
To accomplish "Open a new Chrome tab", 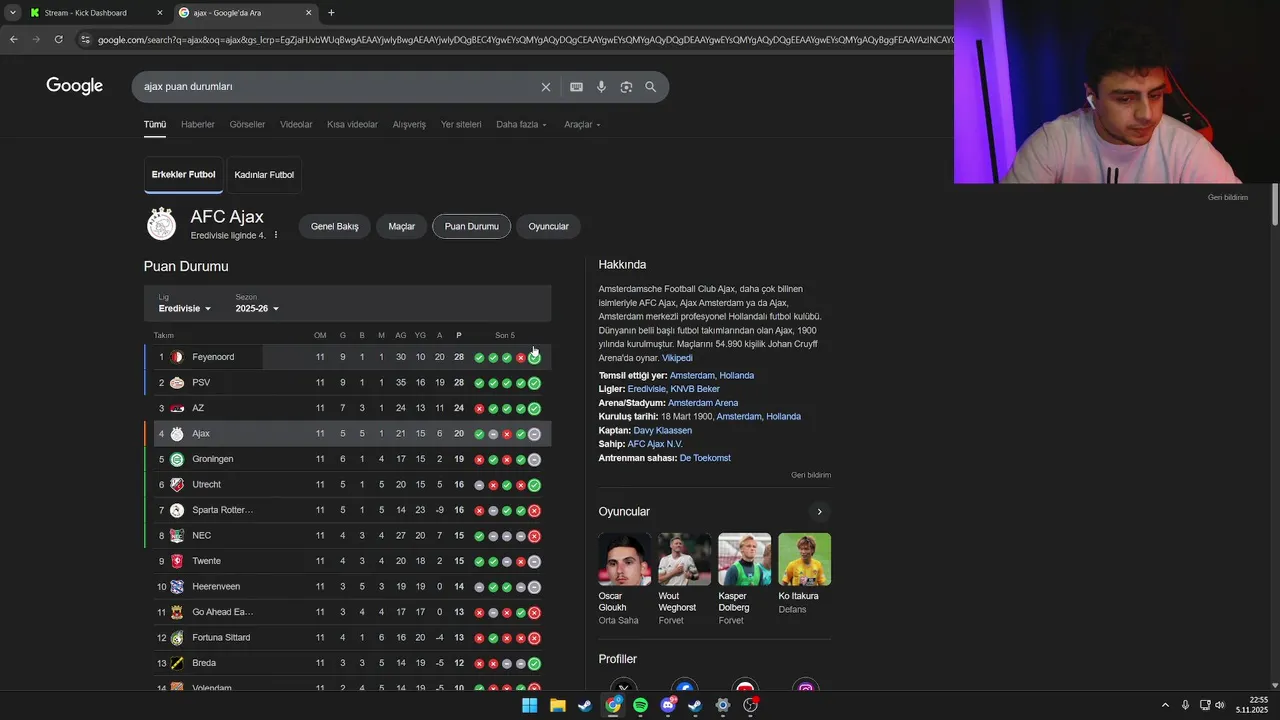I will (331, 13).
